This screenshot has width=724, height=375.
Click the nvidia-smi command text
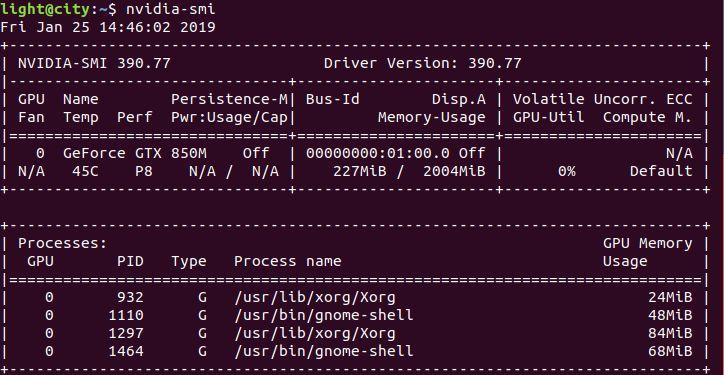[x=170, y=8]
